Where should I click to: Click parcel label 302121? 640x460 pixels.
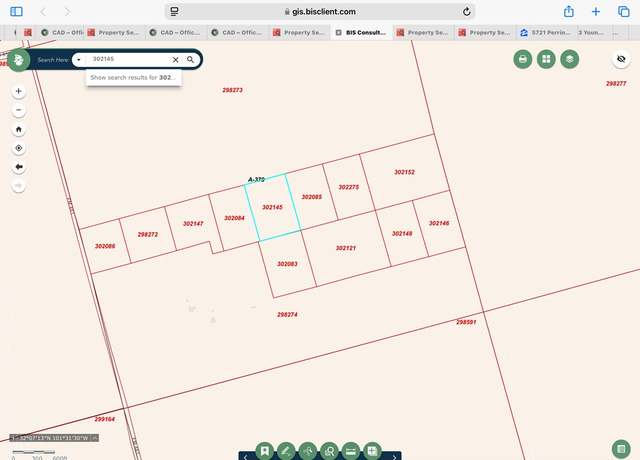(x=346, y=248)
